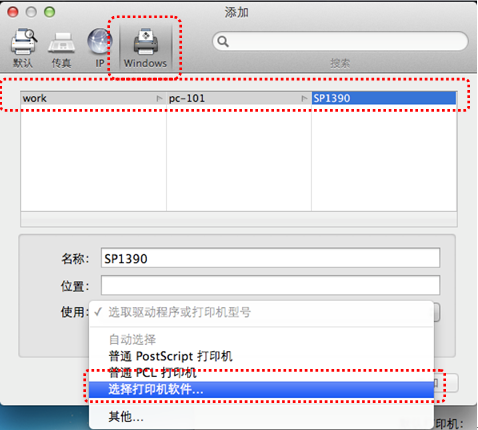Click the red close window button
This screenshot has height=430, width=478.
pos(13,12)
